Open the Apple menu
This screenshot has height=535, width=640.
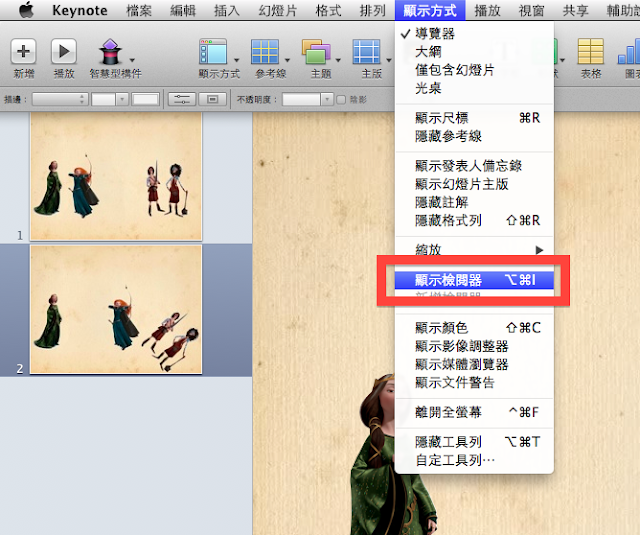pyautogui.click(x=27, y=10)
